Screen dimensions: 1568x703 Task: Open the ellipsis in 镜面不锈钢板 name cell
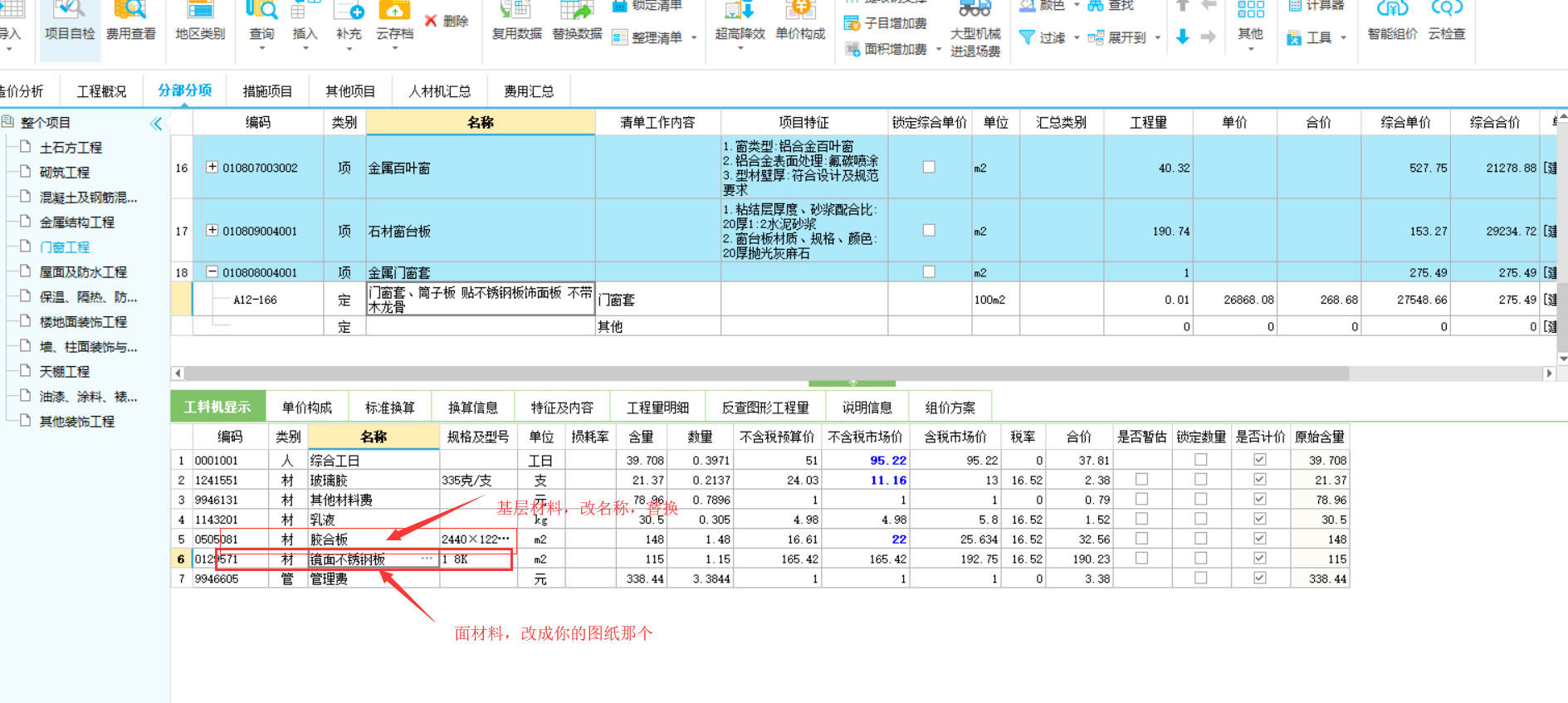click(x=427, y=559)
